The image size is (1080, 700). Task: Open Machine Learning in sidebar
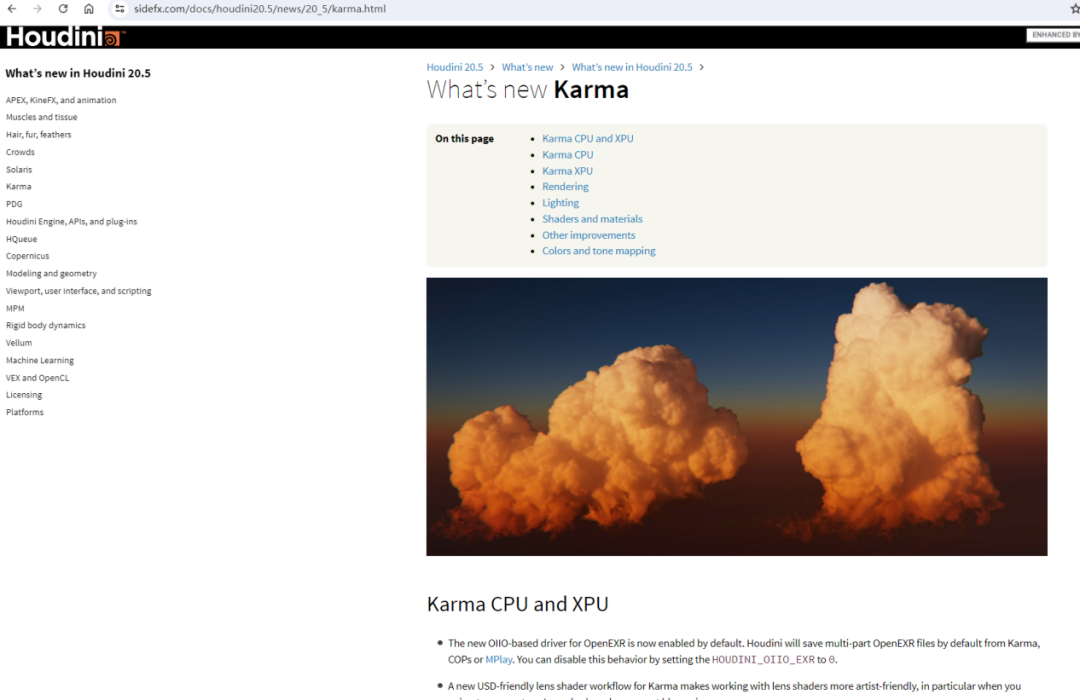(39, 360)
